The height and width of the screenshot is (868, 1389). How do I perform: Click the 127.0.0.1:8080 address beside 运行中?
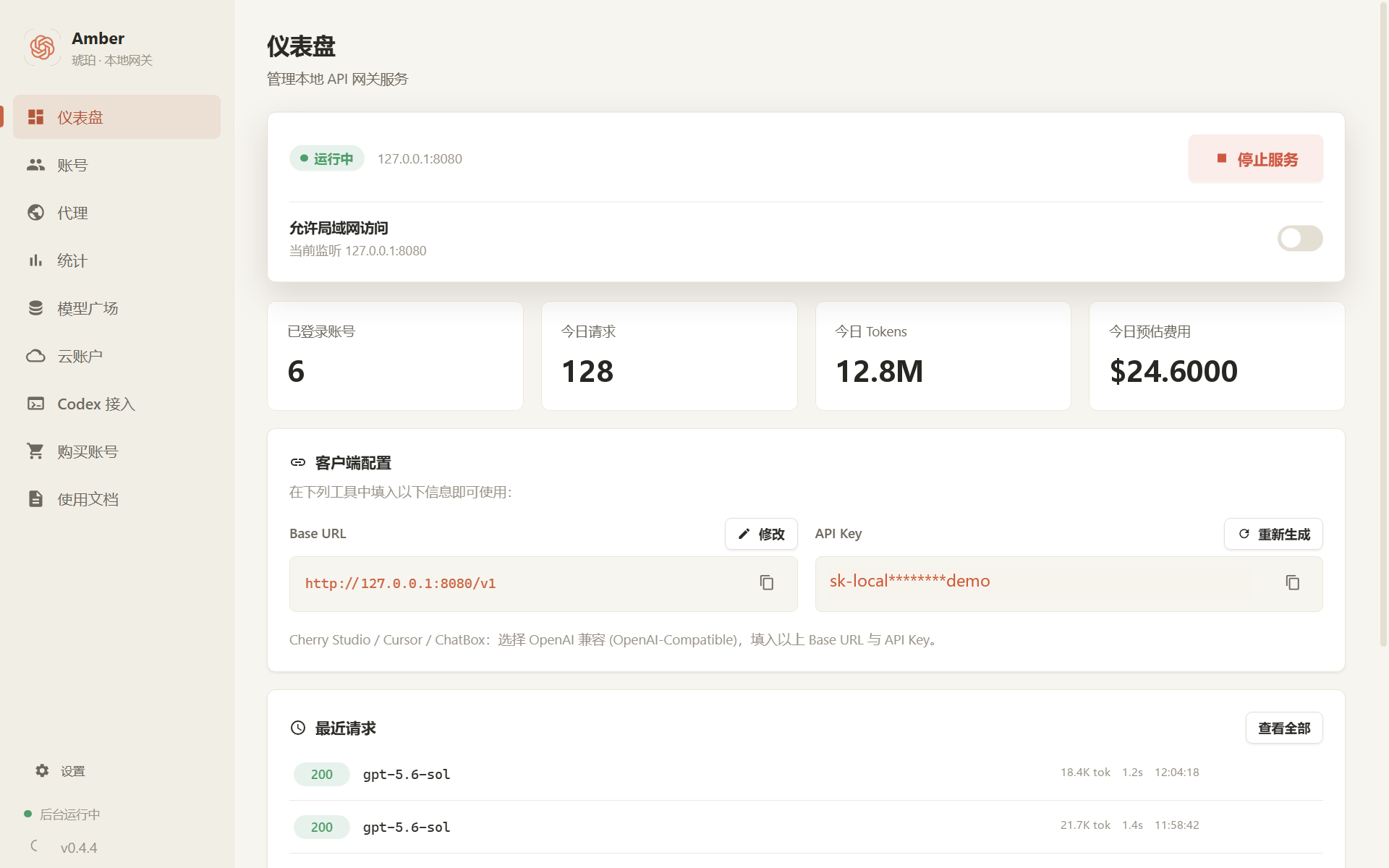click(420, 158)
